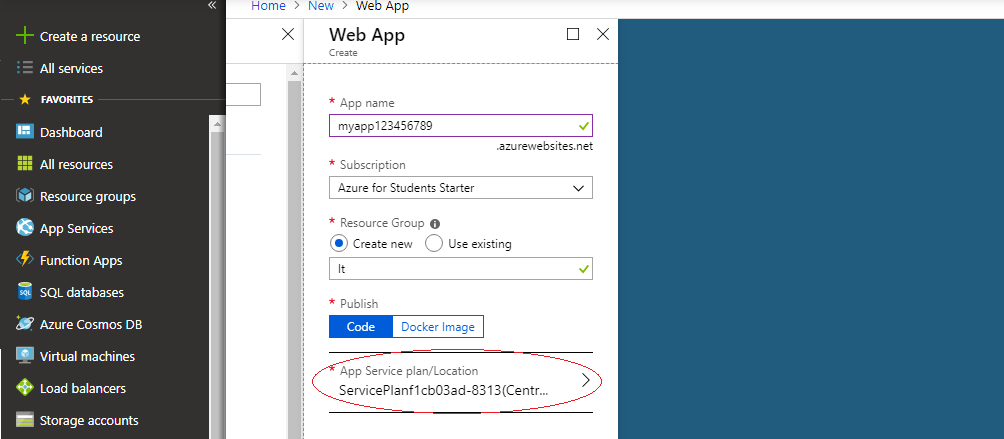Click ServicePlanf1cb03ad-8313 plan text
This screenshot has height=439, width=1004.
click(x=443, y=390)
